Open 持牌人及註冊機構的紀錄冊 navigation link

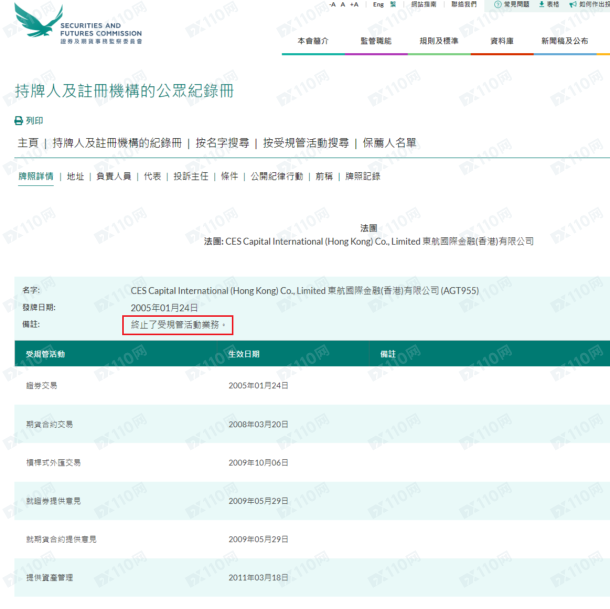point(117,143)
